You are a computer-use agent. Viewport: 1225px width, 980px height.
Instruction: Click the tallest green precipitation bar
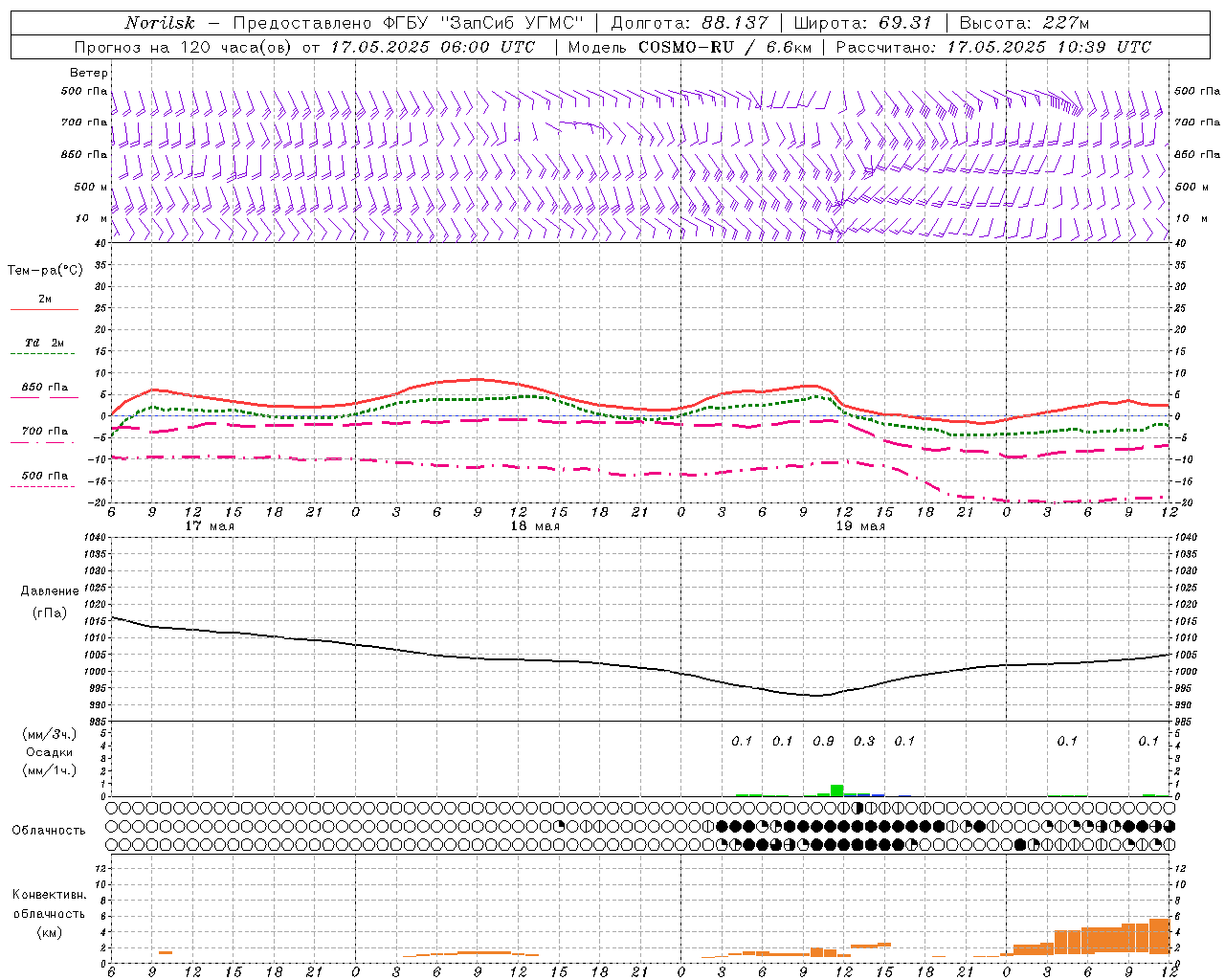coord(836,791)
